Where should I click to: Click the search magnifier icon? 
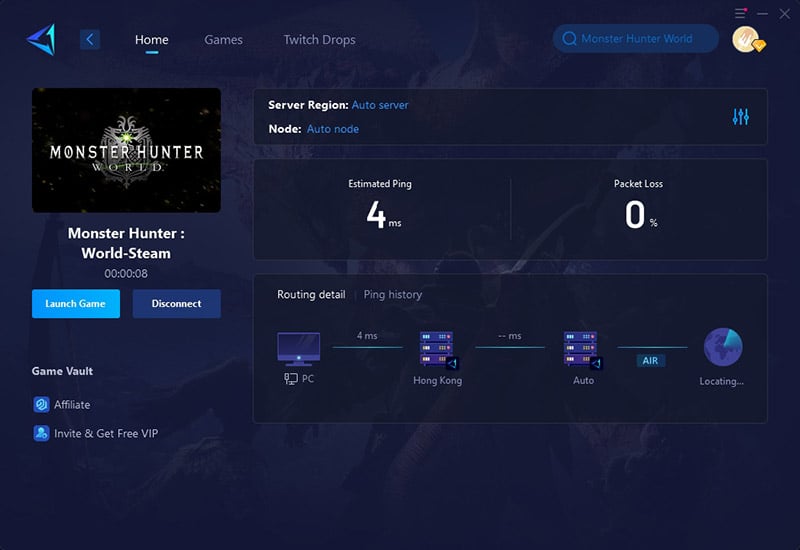569,39
